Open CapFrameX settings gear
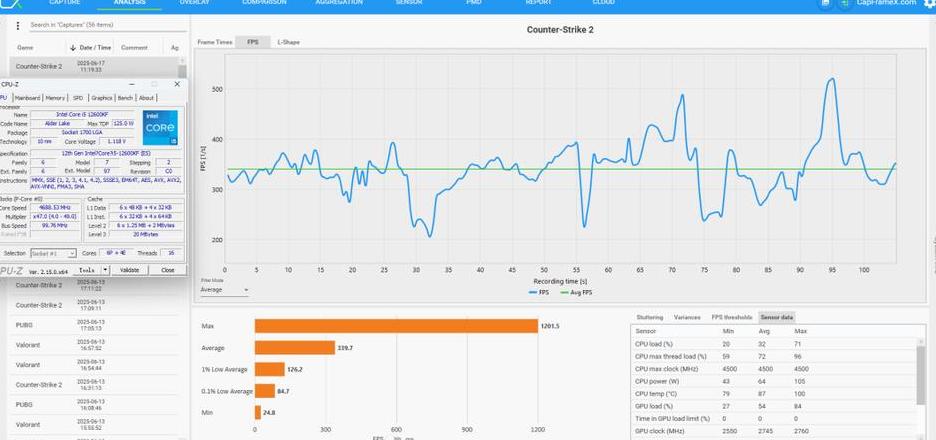The height and width of the screenshot is (440, 936). point(929,3)
